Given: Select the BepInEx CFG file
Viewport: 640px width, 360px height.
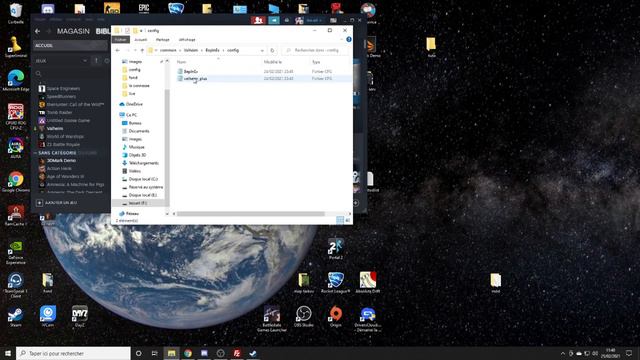Looking at the screenshot, I should (x=191, y=71).
